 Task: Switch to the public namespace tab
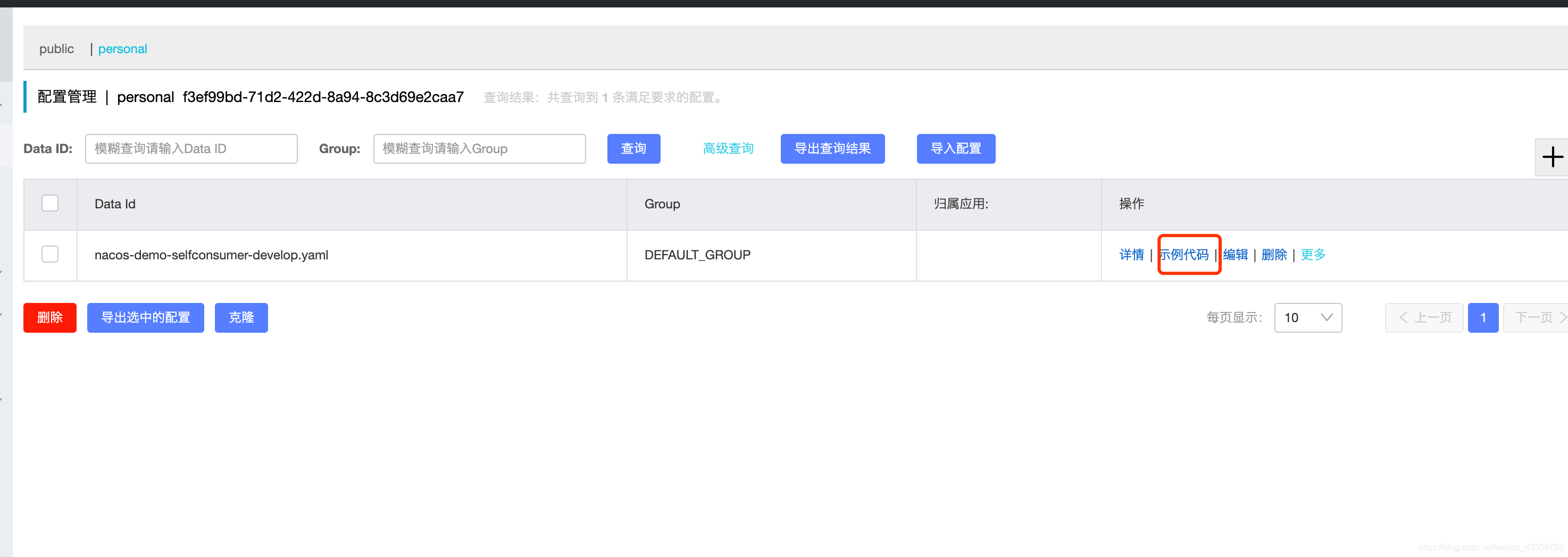click(56, 49)
